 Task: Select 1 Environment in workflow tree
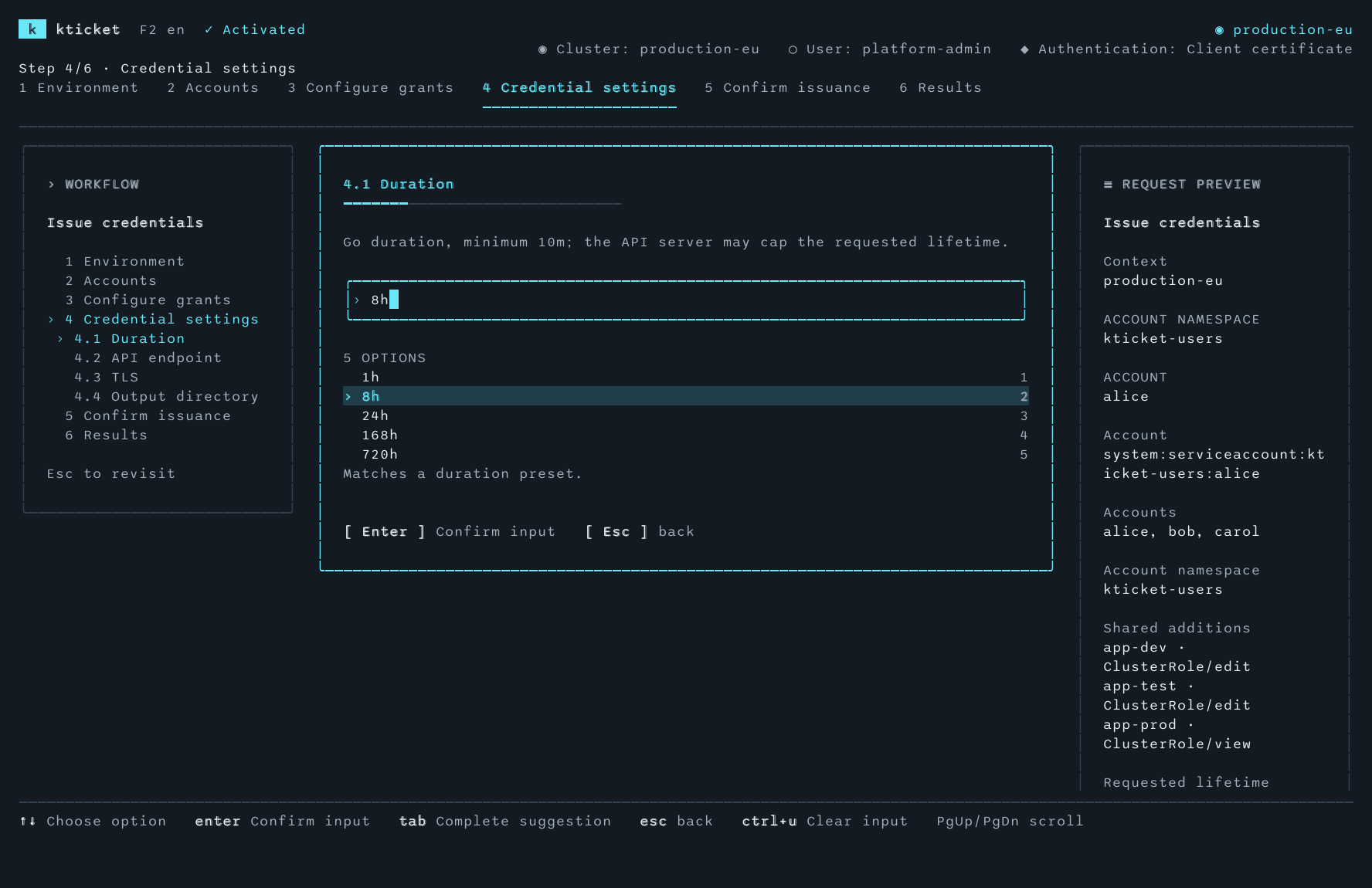tap(125, 261)
